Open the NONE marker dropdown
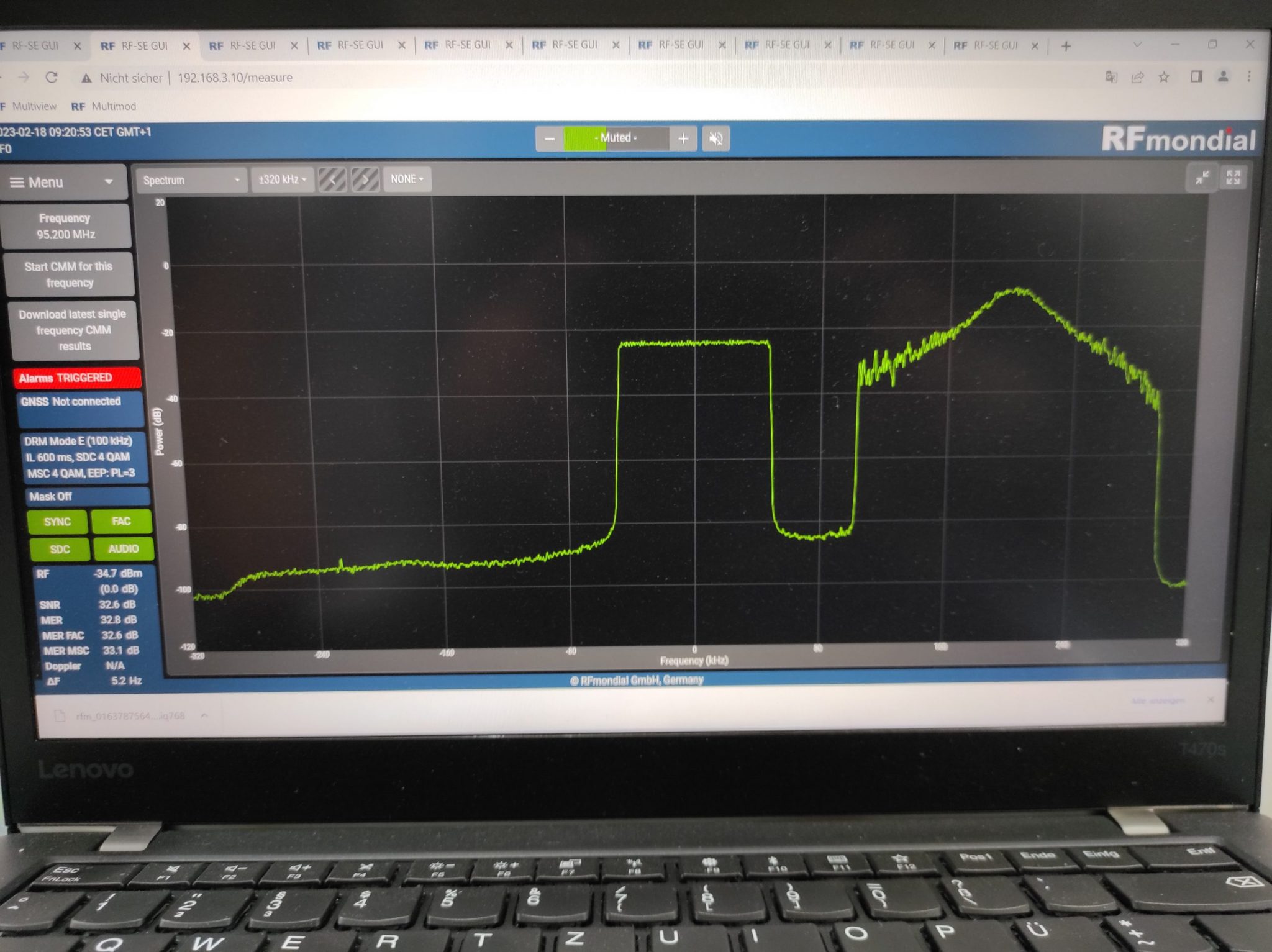The width and height of the screenshot is (1272, 952). click(406, 179)
